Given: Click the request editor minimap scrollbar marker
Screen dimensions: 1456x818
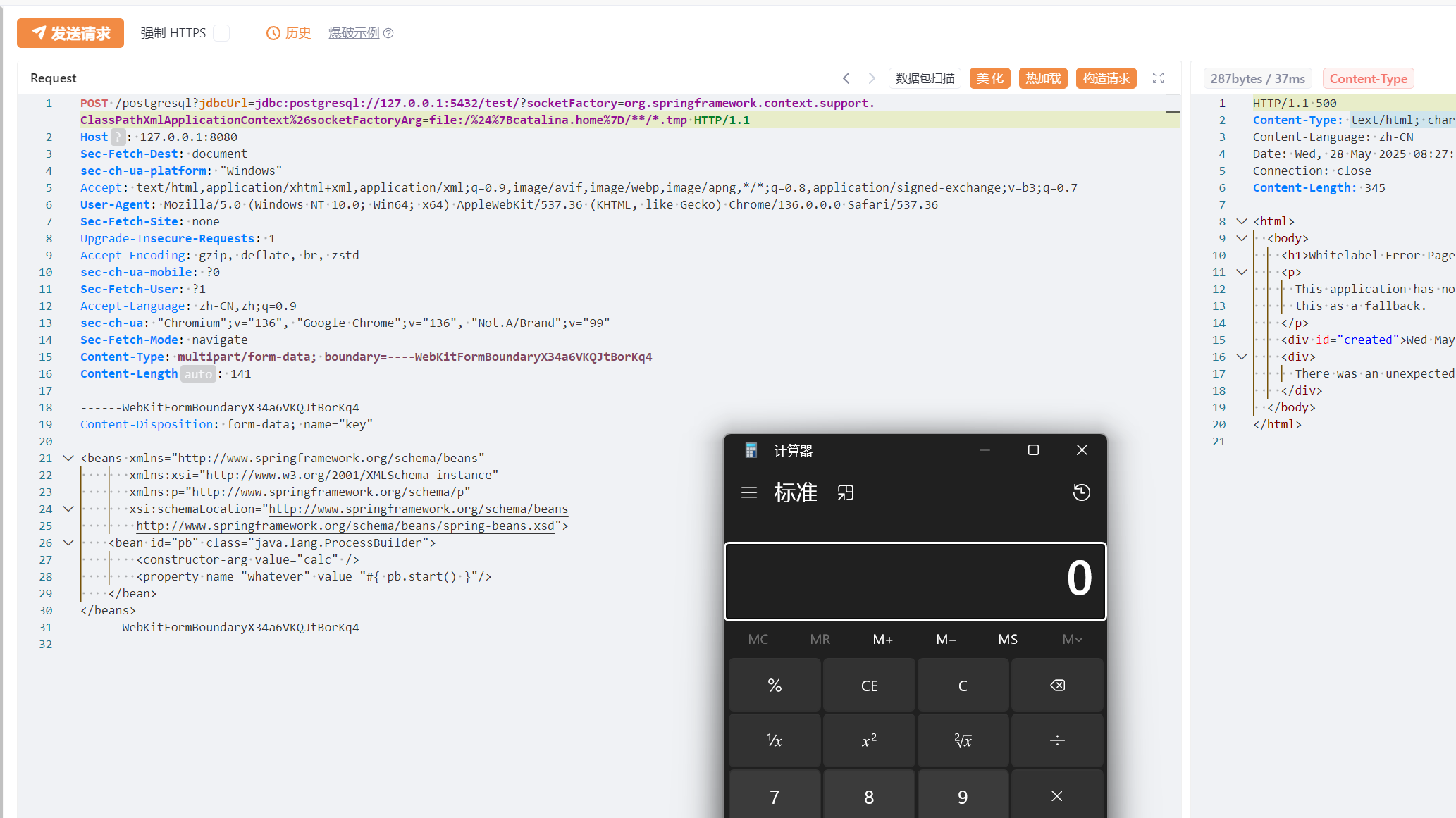Looking at the screenshot, I should [x=1173, y=112].
